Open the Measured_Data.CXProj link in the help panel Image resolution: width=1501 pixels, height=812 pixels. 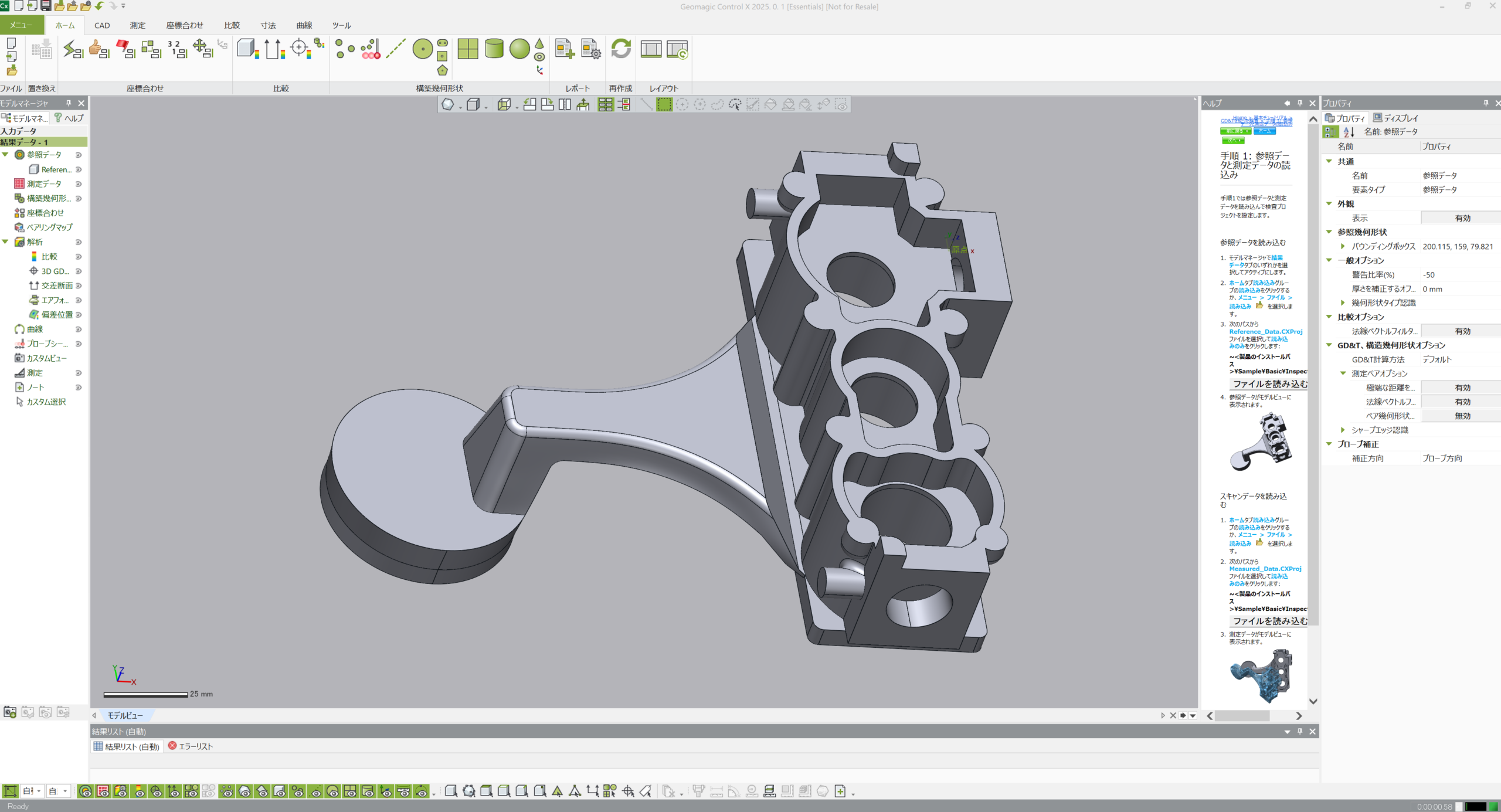(x=1265, y=569)
